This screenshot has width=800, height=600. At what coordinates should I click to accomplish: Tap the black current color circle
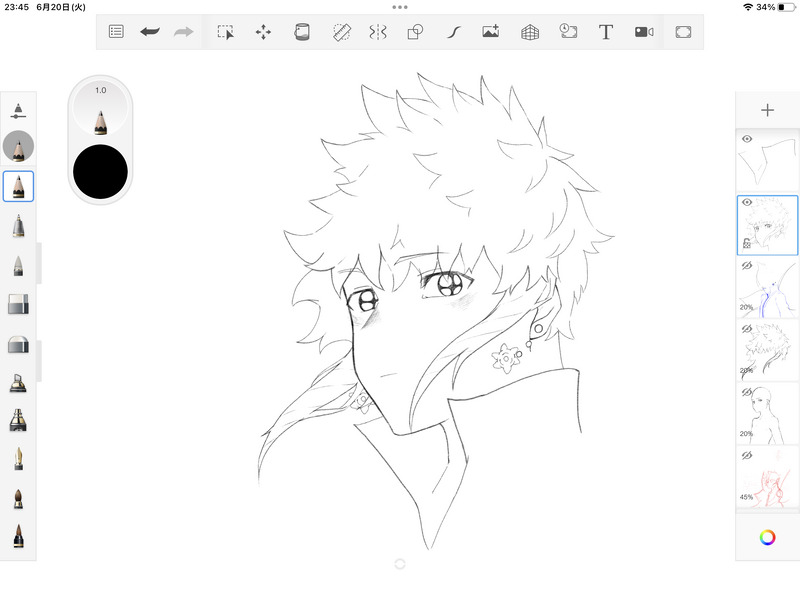click(x=101, y=171)
